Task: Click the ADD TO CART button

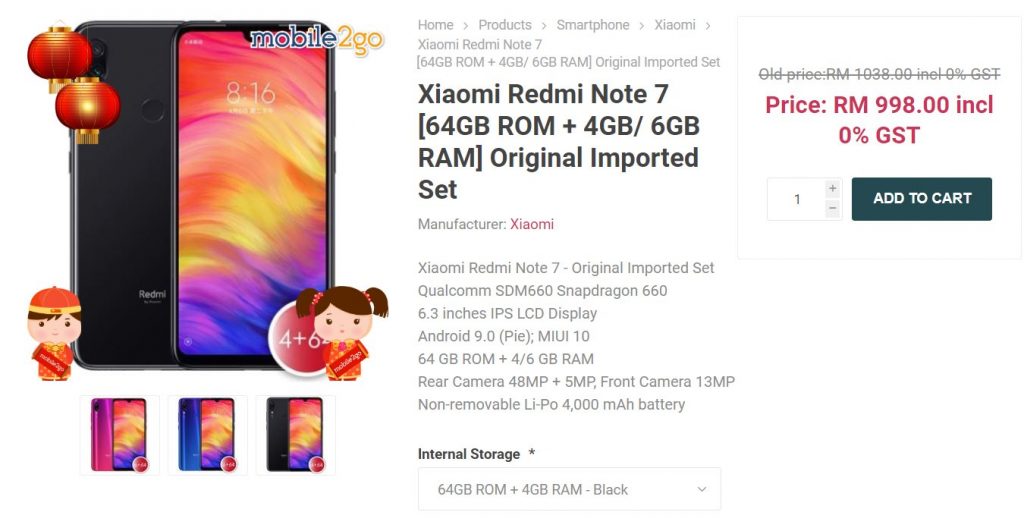Action: [921, 199]
